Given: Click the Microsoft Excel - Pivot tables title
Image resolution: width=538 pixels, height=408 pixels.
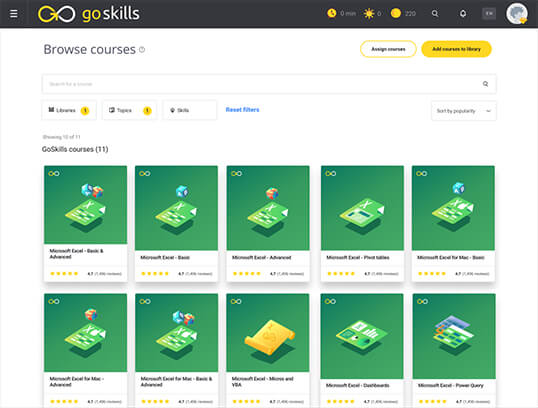Looking at the screenshot, I should (x=358, y=257).
